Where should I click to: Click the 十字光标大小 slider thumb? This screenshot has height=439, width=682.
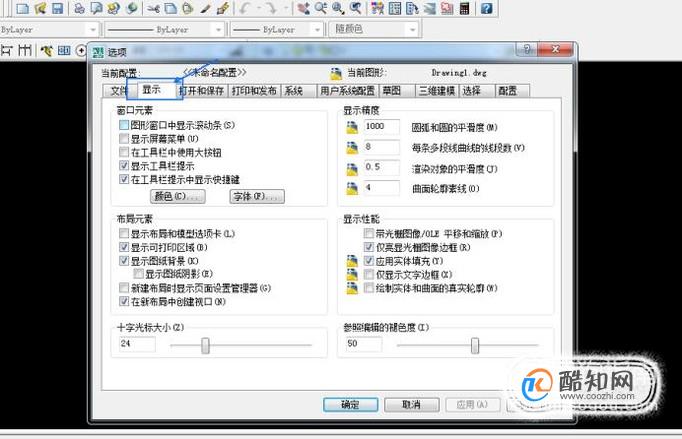[x=205, y=345]
